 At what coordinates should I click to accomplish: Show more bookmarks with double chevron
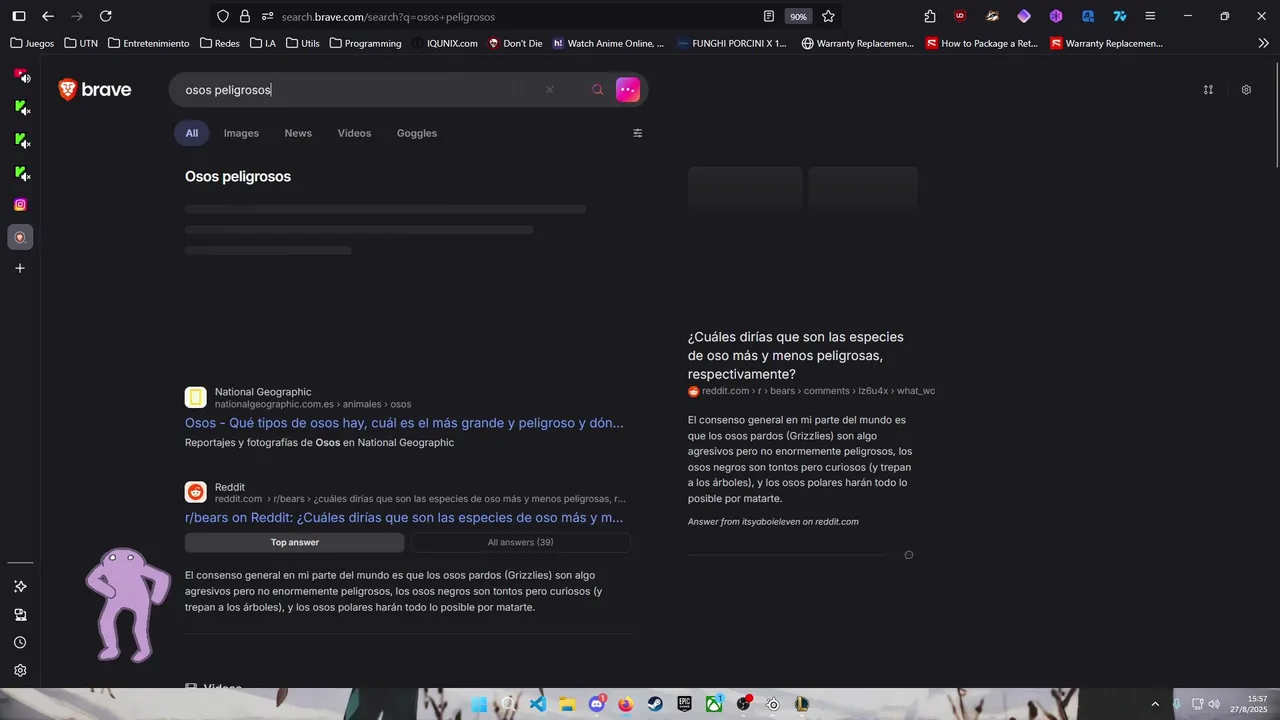click(1263, 43)
